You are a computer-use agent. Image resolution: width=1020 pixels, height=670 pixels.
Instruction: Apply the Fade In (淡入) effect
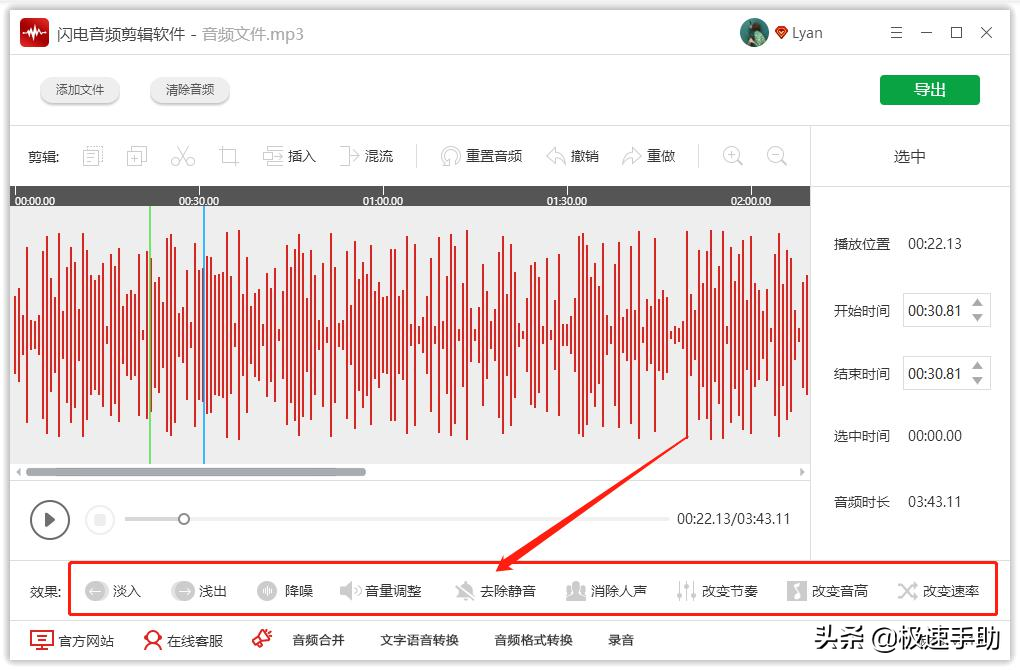pyautogui.click(x=113, y=590)
